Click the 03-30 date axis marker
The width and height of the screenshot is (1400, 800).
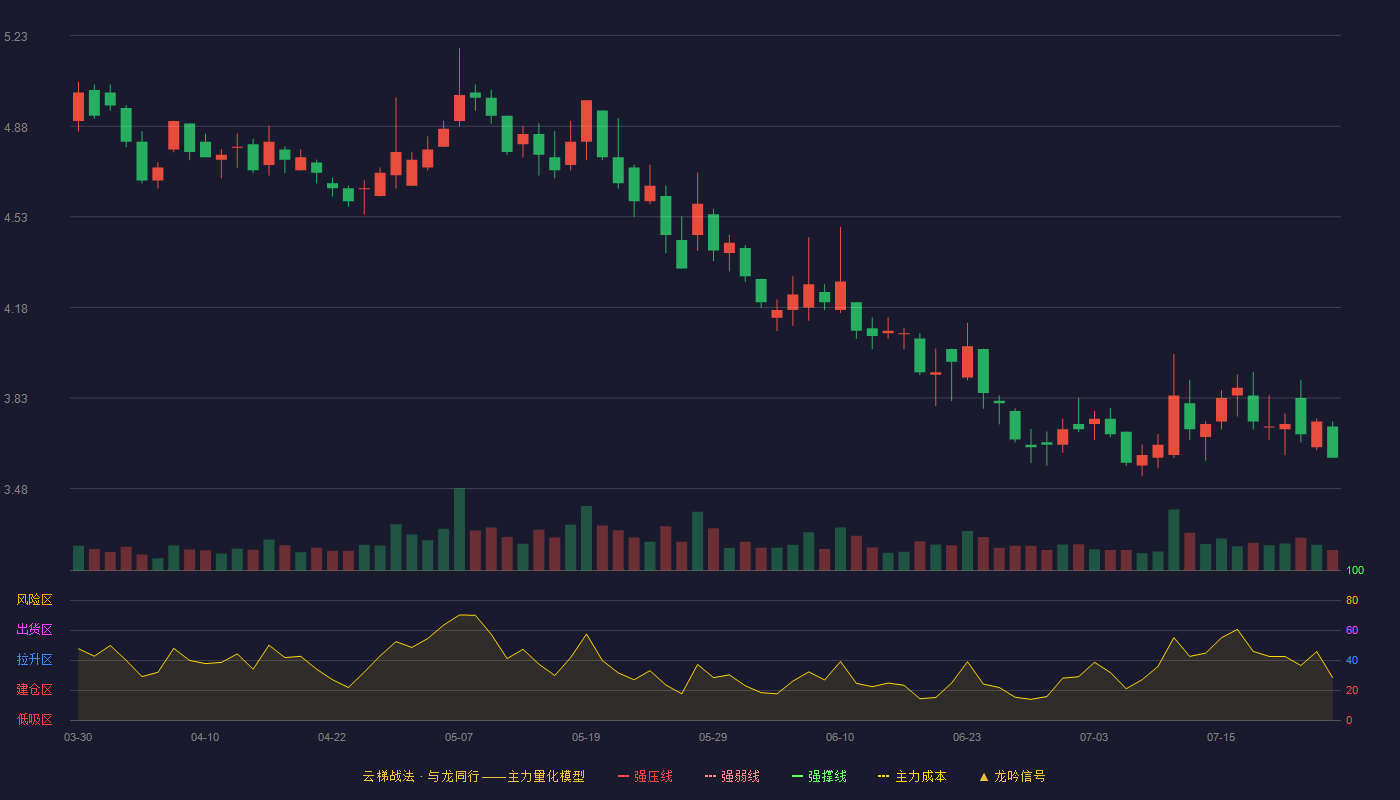pyautogui.click(x=78, y=737)
